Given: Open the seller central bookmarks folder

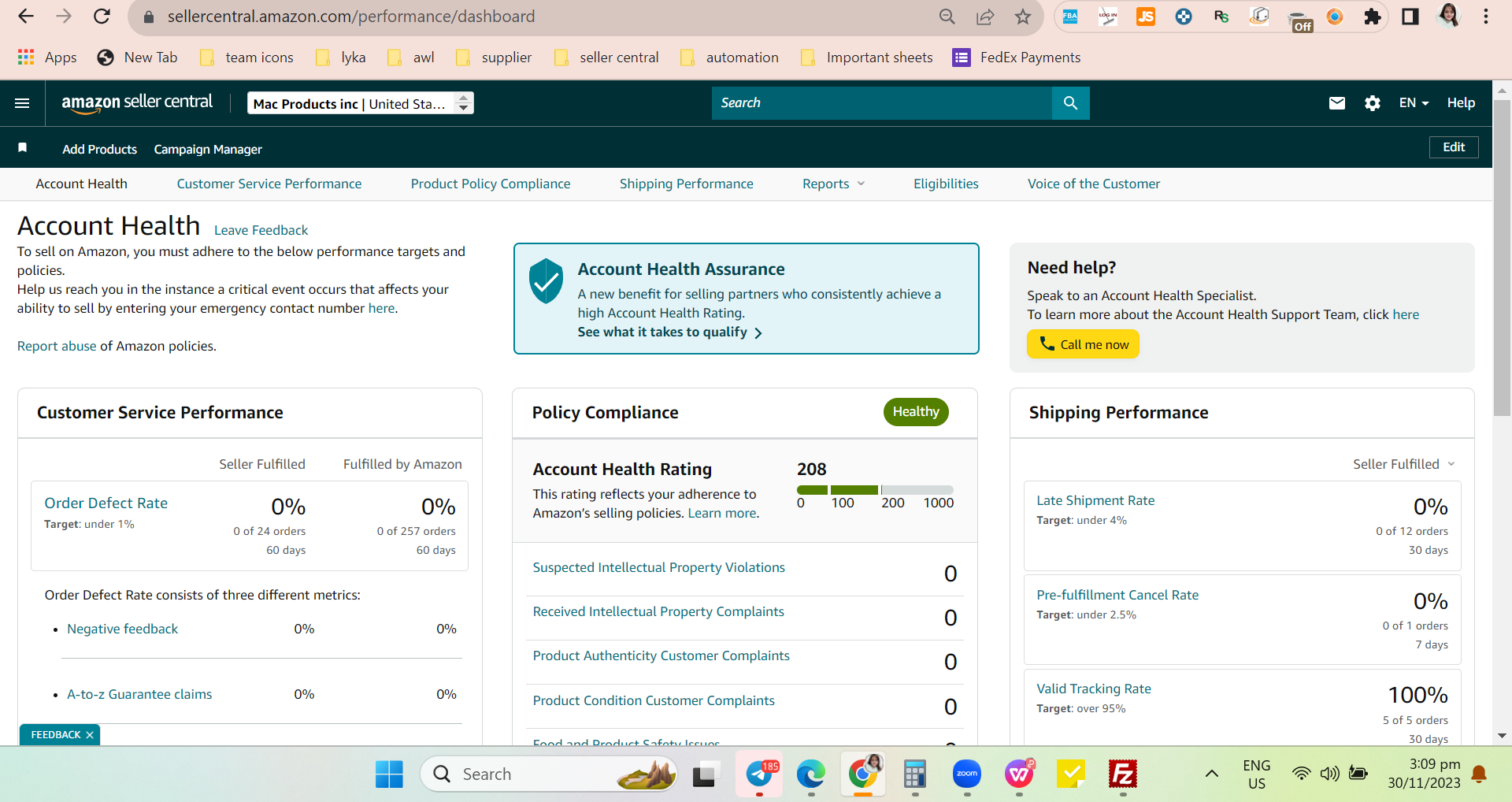Looking at the screenshot, I should tap(606, 58).
